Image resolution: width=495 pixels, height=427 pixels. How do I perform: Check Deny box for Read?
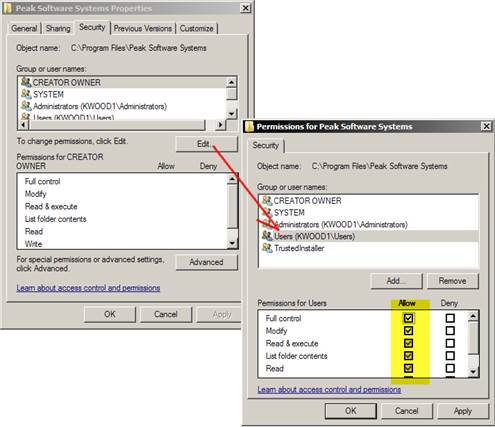click(450, 368)
